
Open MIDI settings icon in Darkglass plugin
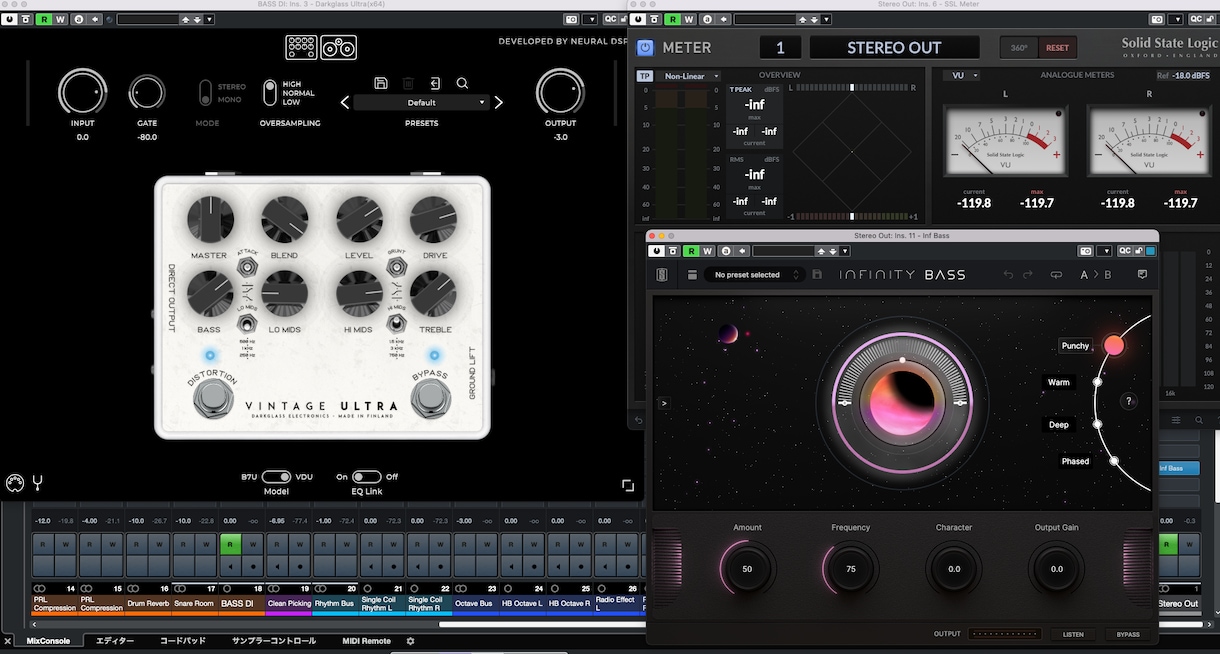point(14,484)
